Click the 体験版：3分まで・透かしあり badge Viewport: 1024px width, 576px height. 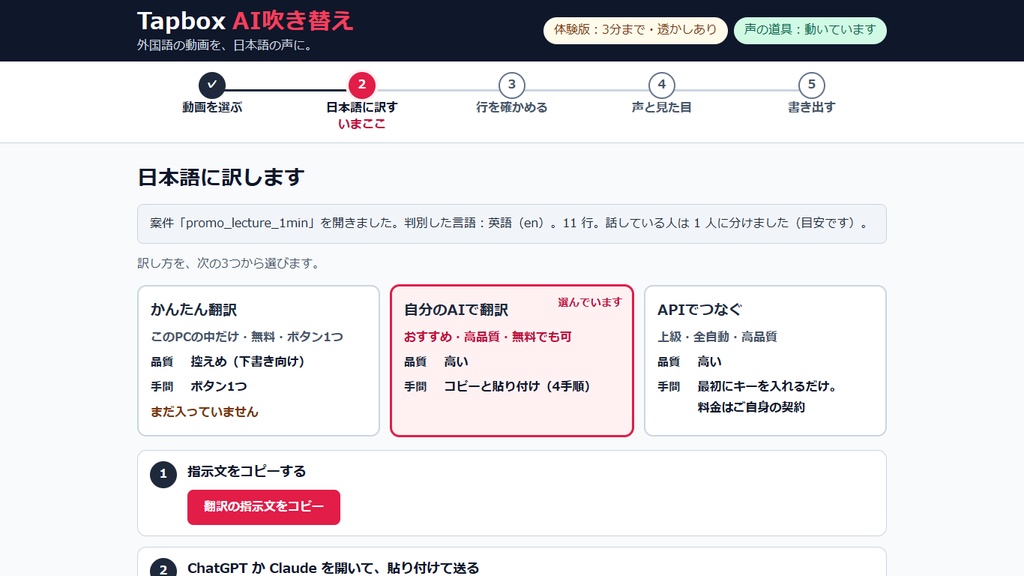[x=635, y=30]
